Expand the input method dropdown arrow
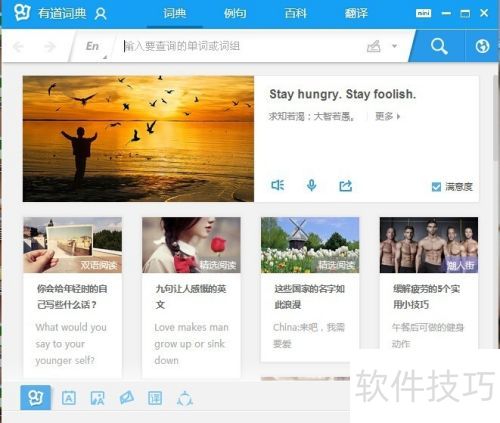500x423 pixels. [x=394, y=46]
